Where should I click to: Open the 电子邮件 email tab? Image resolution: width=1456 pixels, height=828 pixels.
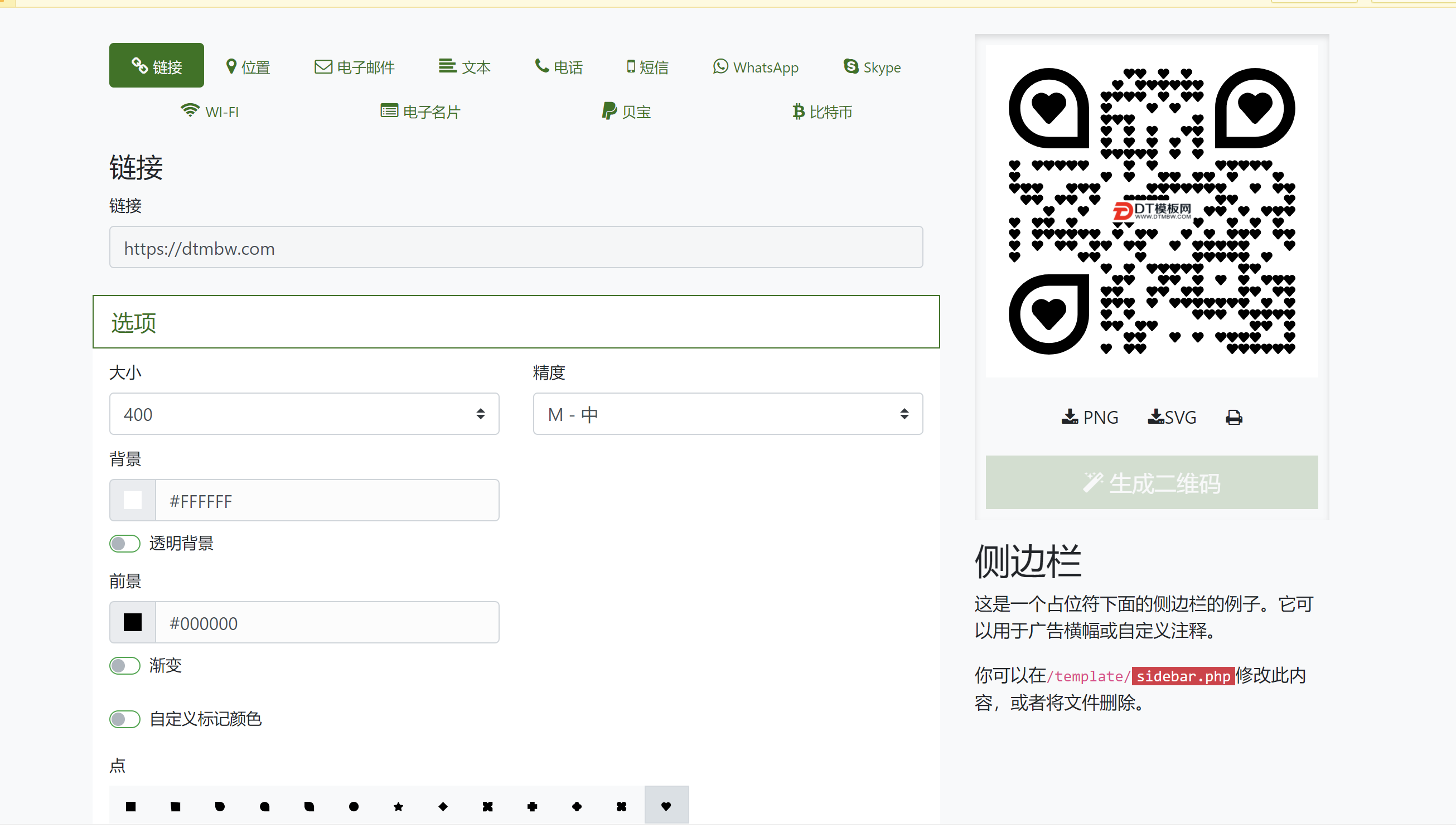354,67
